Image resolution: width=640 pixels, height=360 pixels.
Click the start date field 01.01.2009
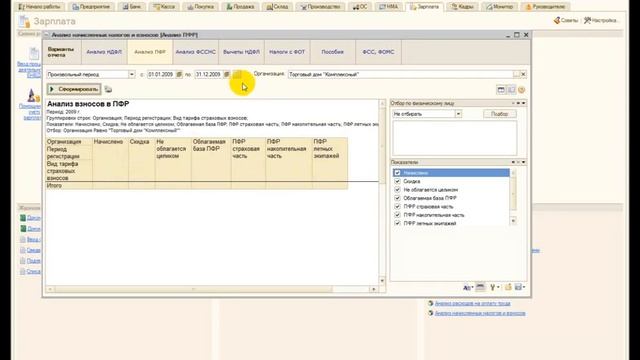161,75
